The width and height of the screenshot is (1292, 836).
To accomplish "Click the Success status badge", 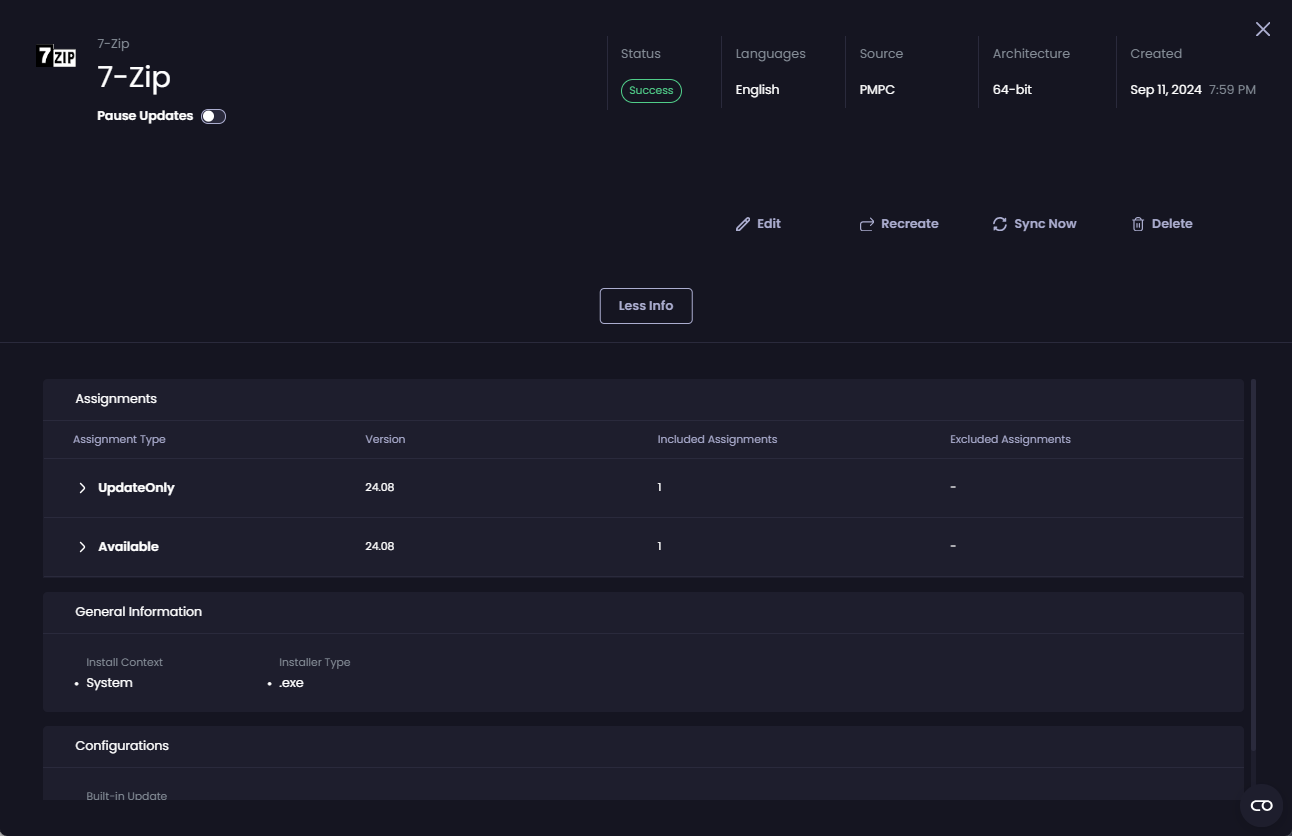I will (651, 90).
